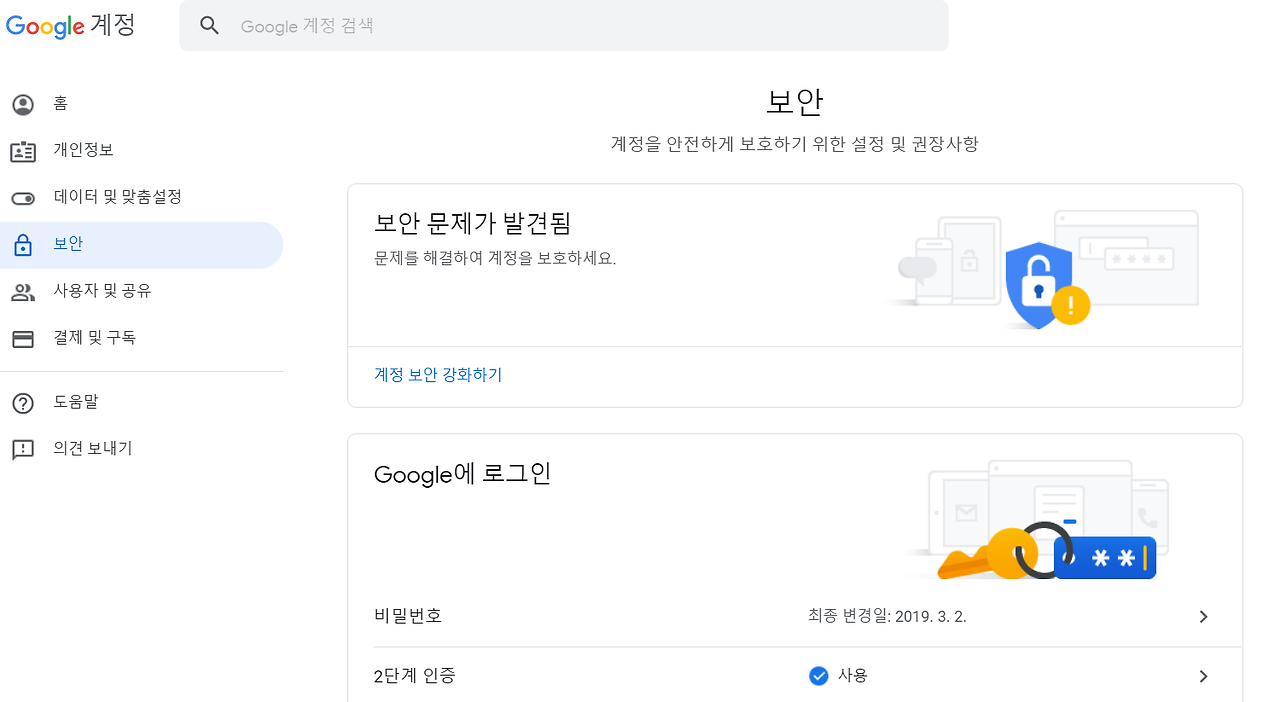Open the 2단계 인증 label
1280x702 pixels.
click(415, 676)
